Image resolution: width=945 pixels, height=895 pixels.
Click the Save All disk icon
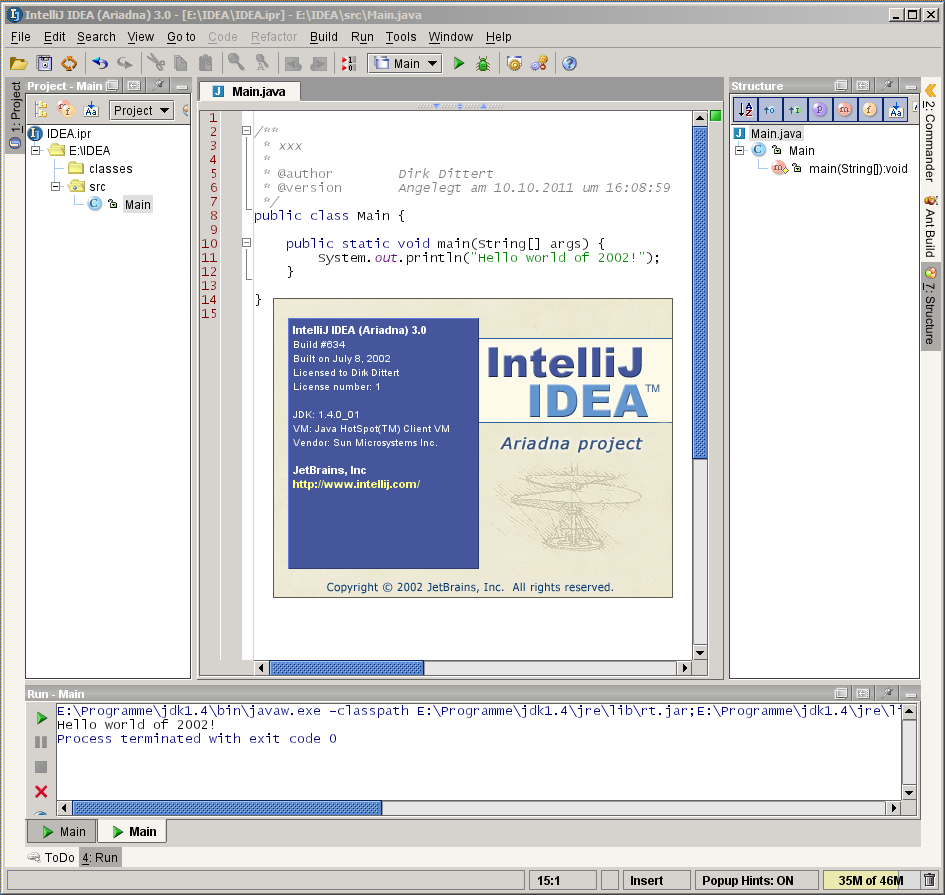pos(44,63)
